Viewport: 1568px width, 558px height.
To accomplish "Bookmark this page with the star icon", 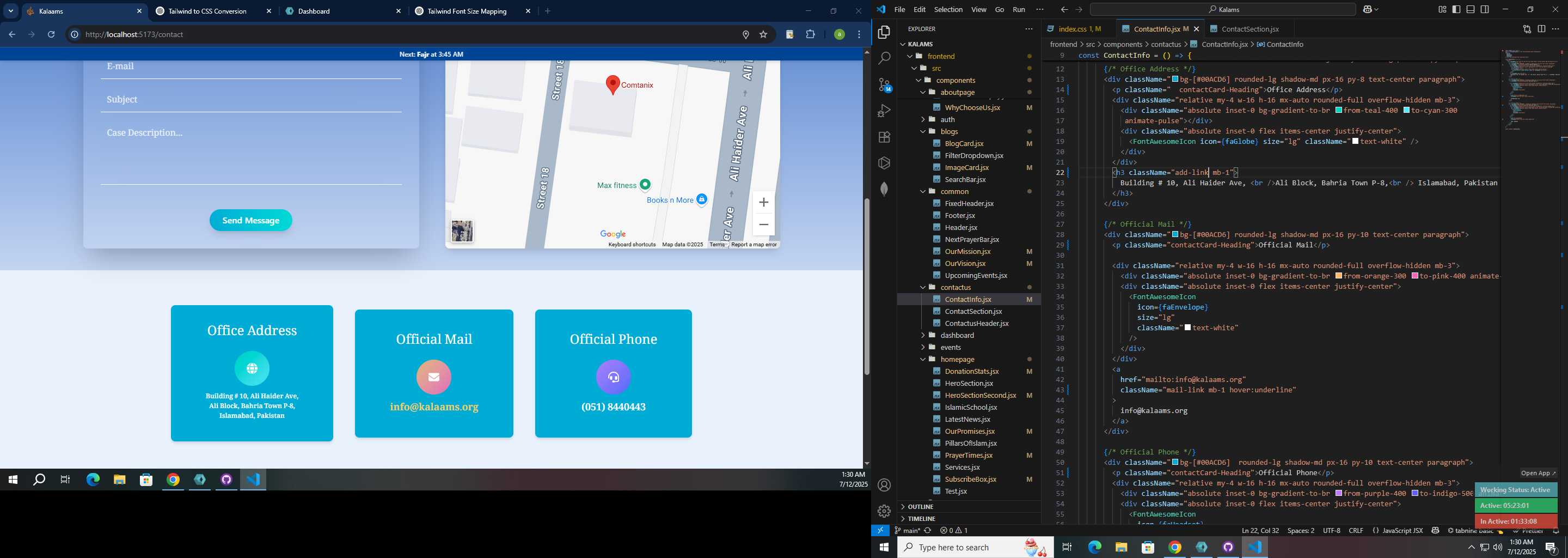I will (763, 35).
